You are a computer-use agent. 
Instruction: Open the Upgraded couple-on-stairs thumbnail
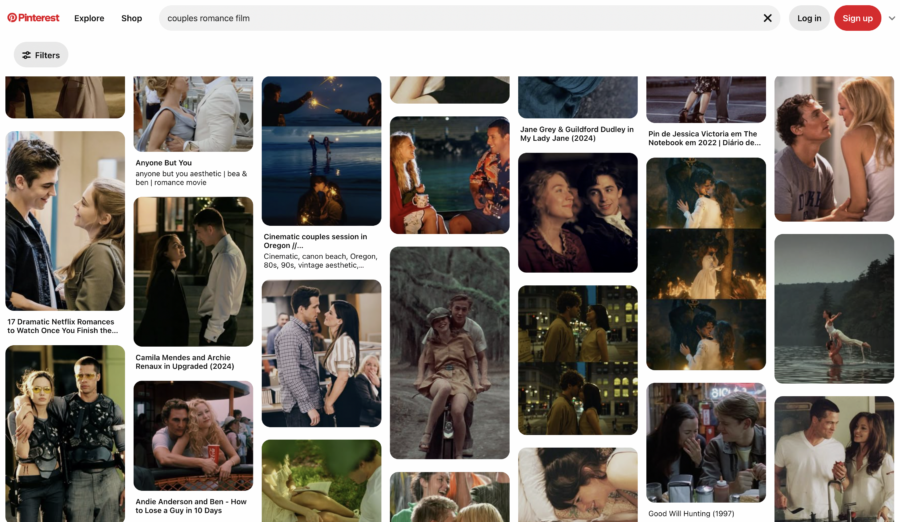pos(193,272)
